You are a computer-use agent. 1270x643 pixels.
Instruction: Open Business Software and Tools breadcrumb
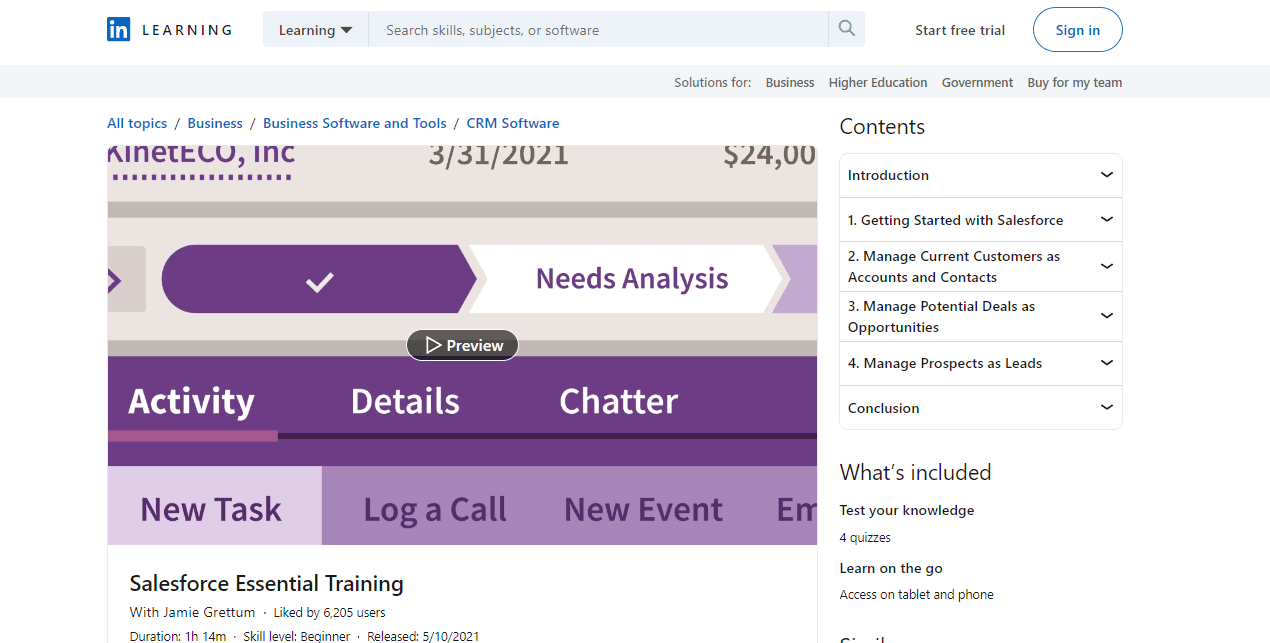[354, 122]
